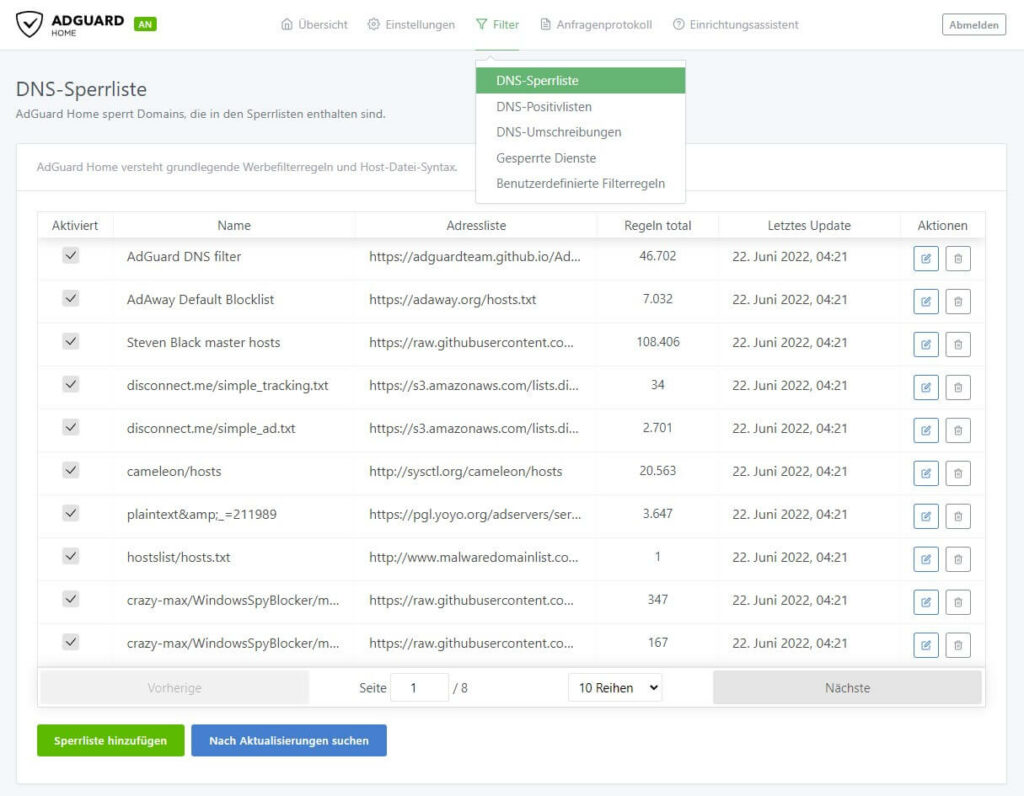Edit the AdAway Default Blocklist entry
This screenshot has width=1024, height=796.
[925, 302]
